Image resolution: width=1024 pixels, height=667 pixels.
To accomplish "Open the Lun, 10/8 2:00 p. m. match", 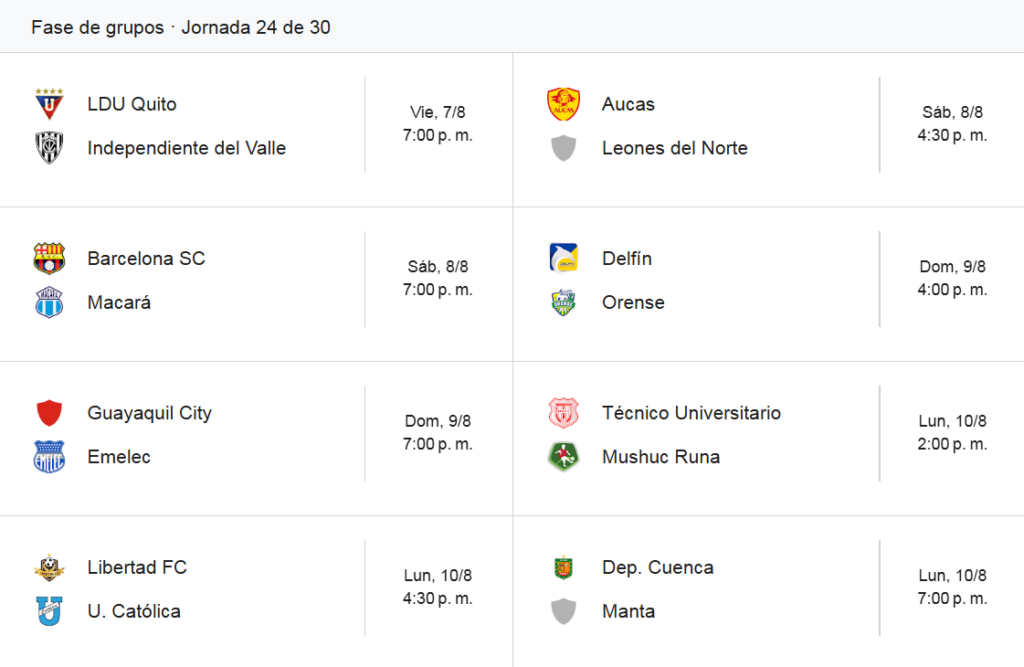I will [x=952, y=432].
